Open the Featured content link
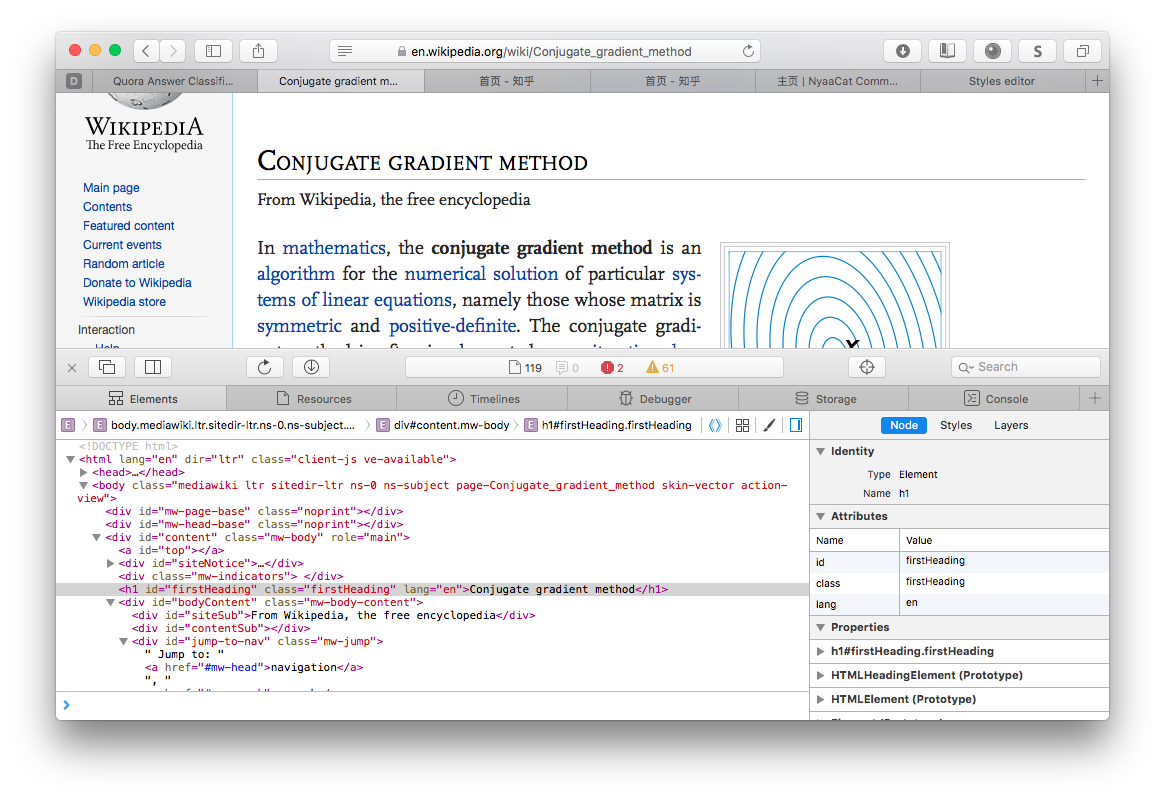This screenshot has width=1165, height=800. (x=128, y=226)
